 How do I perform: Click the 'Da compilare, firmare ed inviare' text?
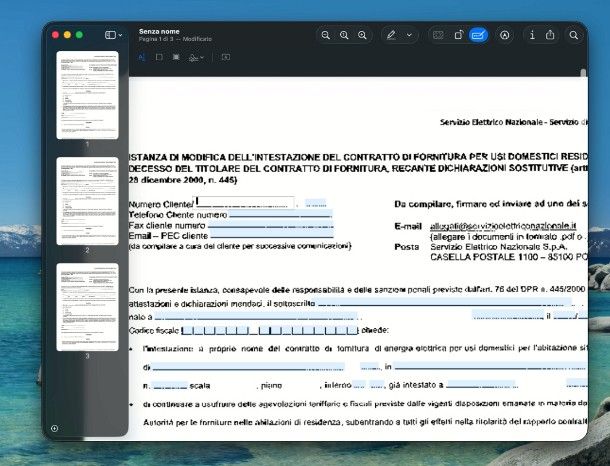(491, 204)
